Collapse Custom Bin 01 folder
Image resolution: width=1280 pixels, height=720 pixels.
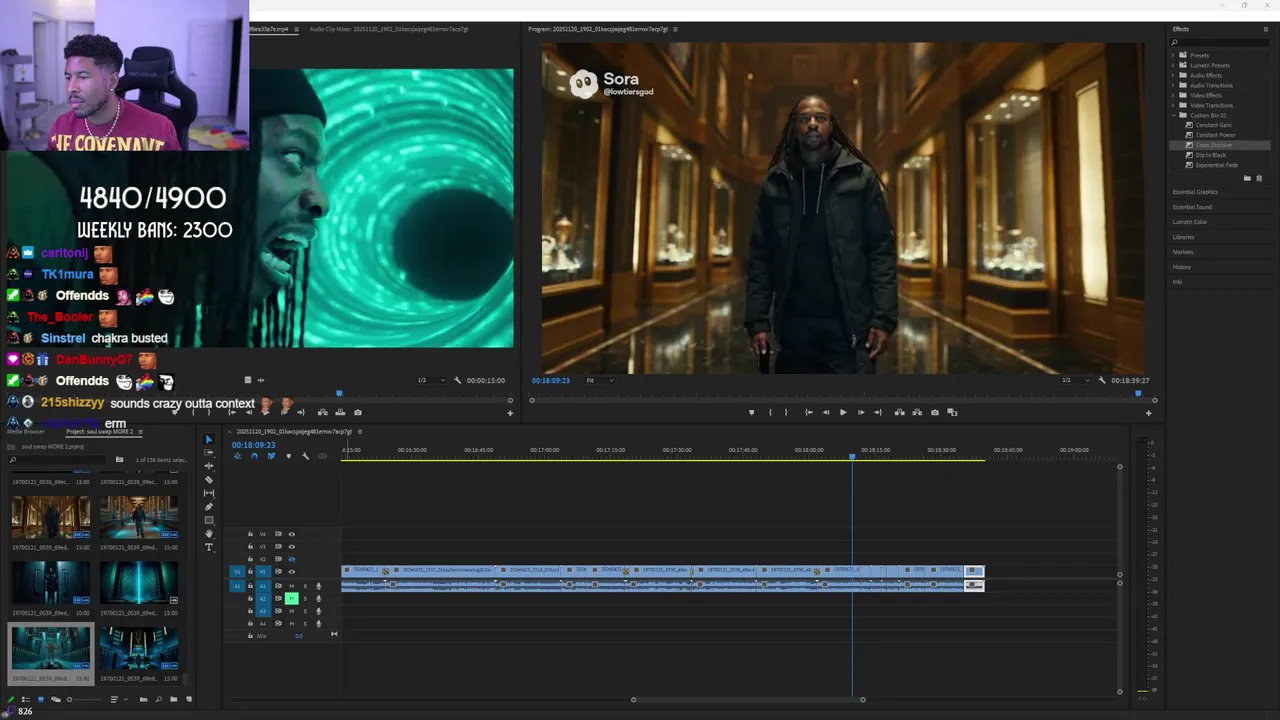1175,115
